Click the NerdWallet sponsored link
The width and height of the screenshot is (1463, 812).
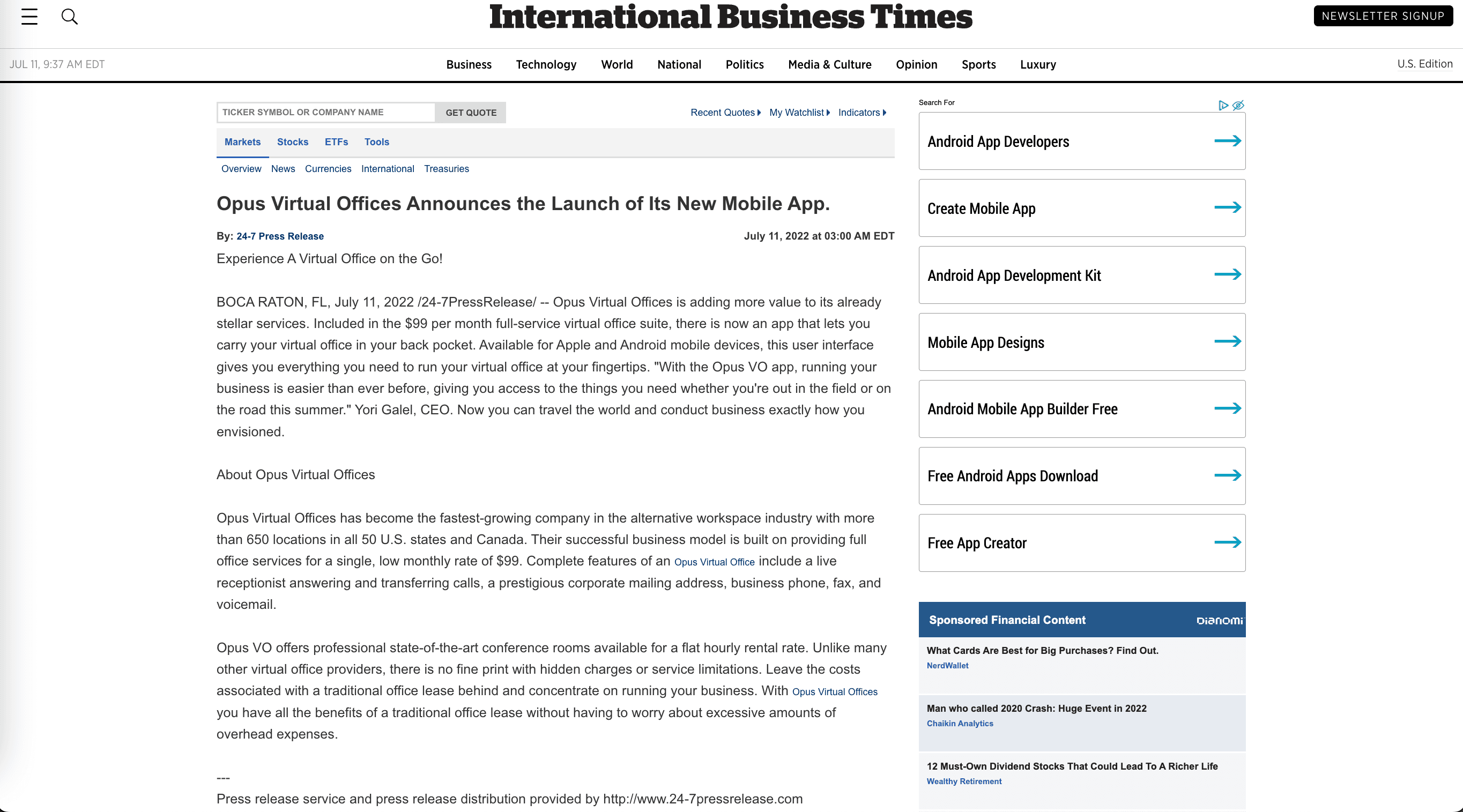coord(947,666)
